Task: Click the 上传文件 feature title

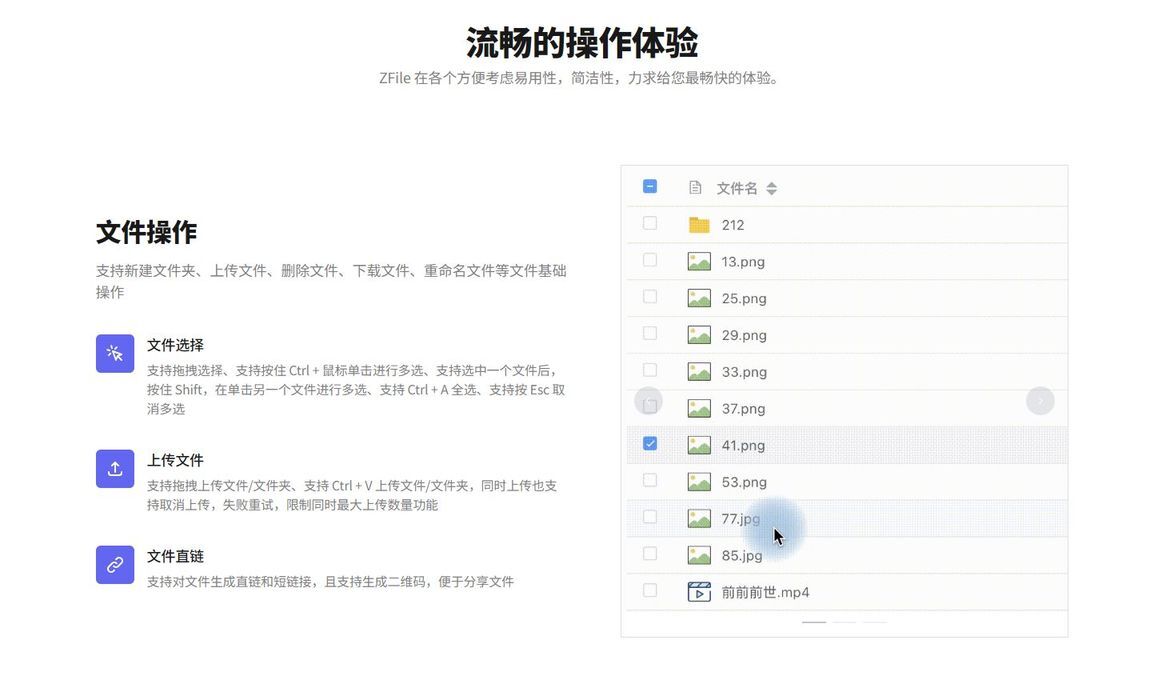Action: (175, 461)
